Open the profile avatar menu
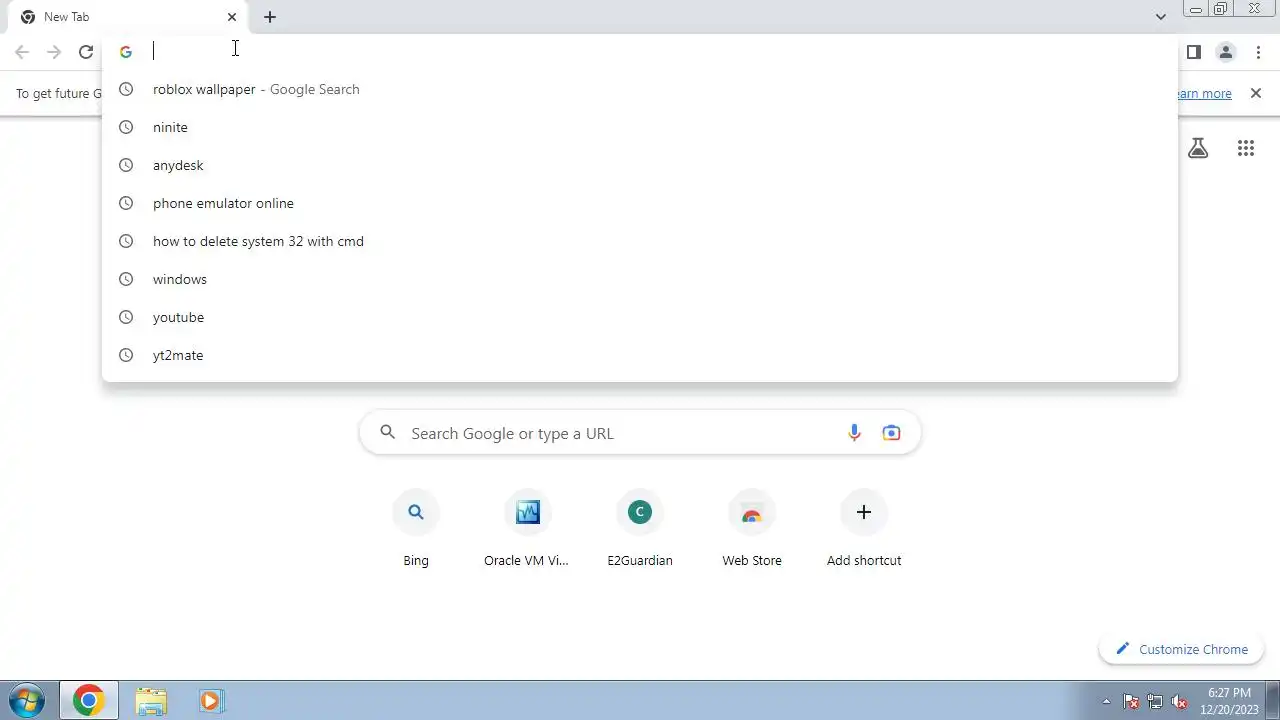The width and height of the screenshot is (1280, 720). [1226, 52]
